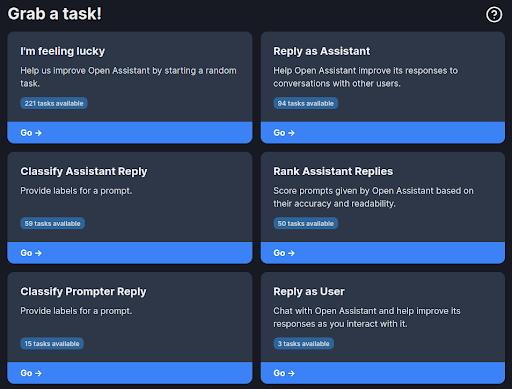Click description 'Help Open Assistant improve its responses'

pos(365,77)
